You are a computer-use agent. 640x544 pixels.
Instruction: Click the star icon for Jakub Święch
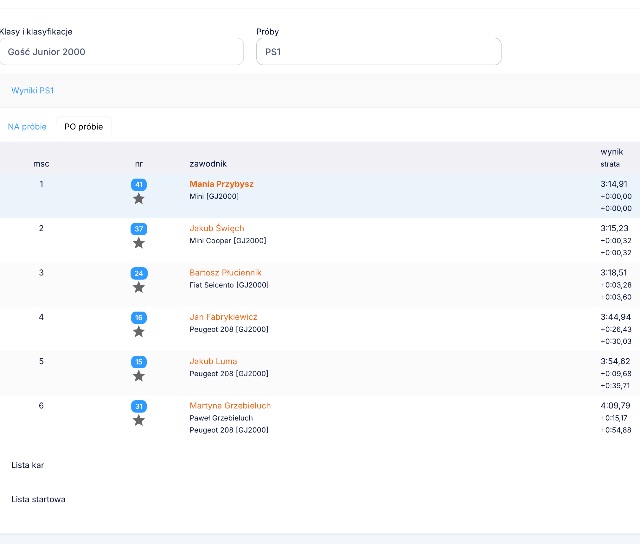point(139,243)
